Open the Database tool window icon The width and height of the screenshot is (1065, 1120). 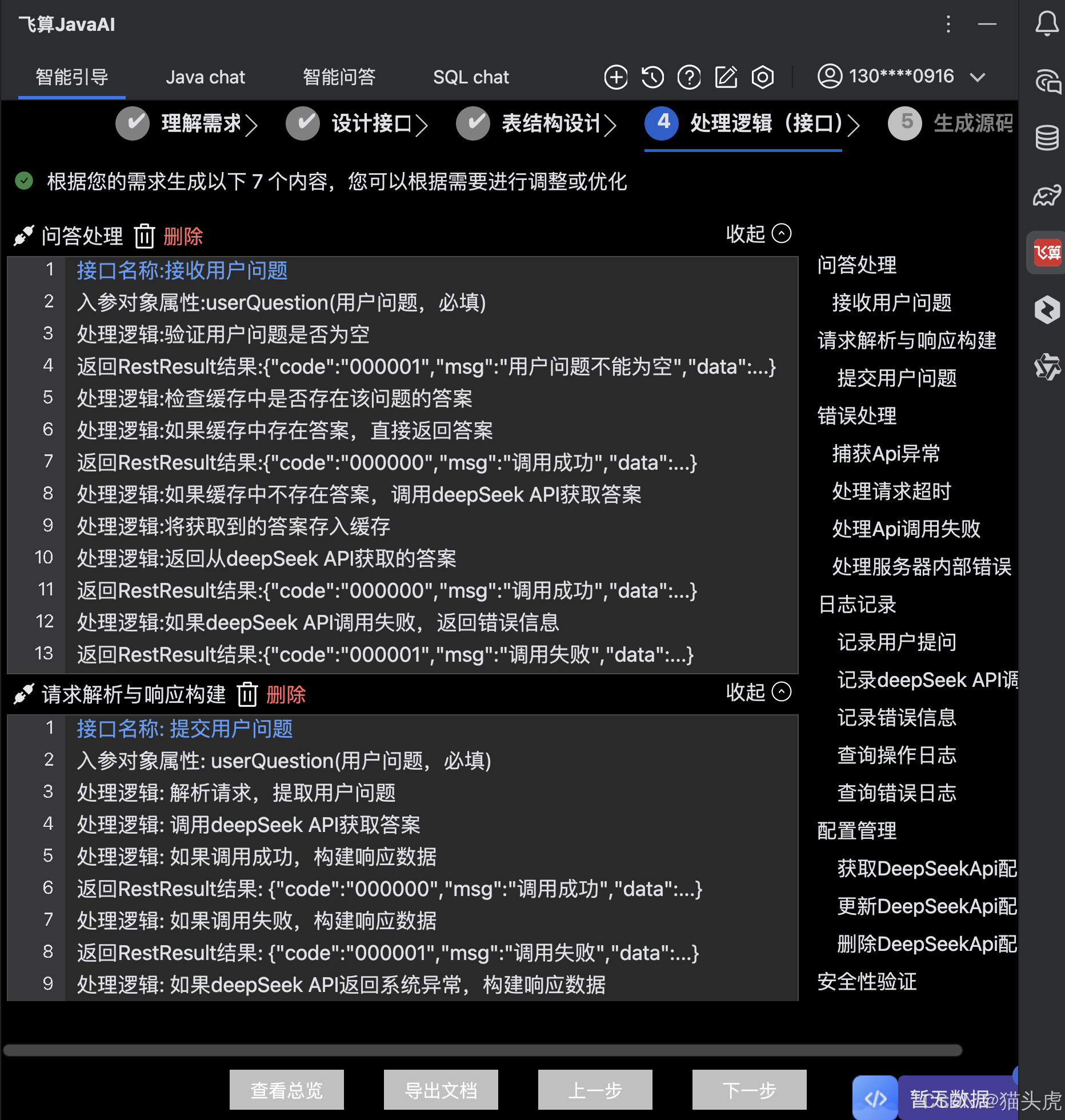click(1047, 137)
